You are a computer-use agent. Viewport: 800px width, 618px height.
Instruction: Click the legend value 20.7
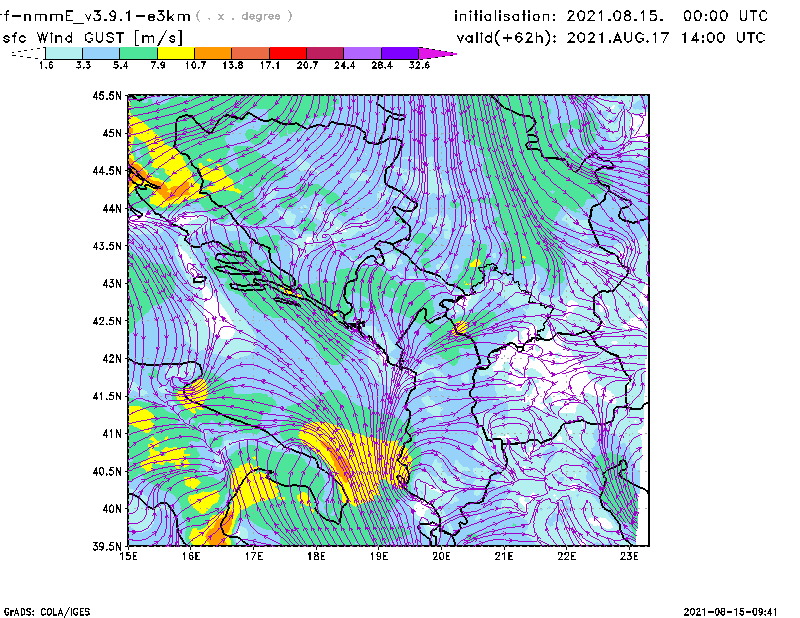pos(307,65)
